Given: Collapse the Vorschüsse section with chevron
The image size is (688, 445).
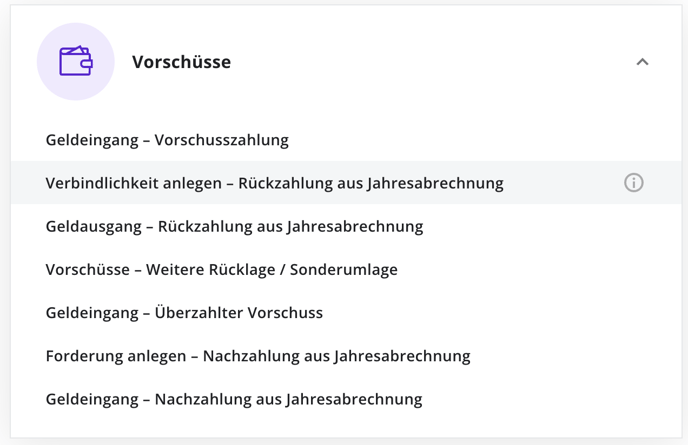Looking at the screenshot, I should pos(642,62).
